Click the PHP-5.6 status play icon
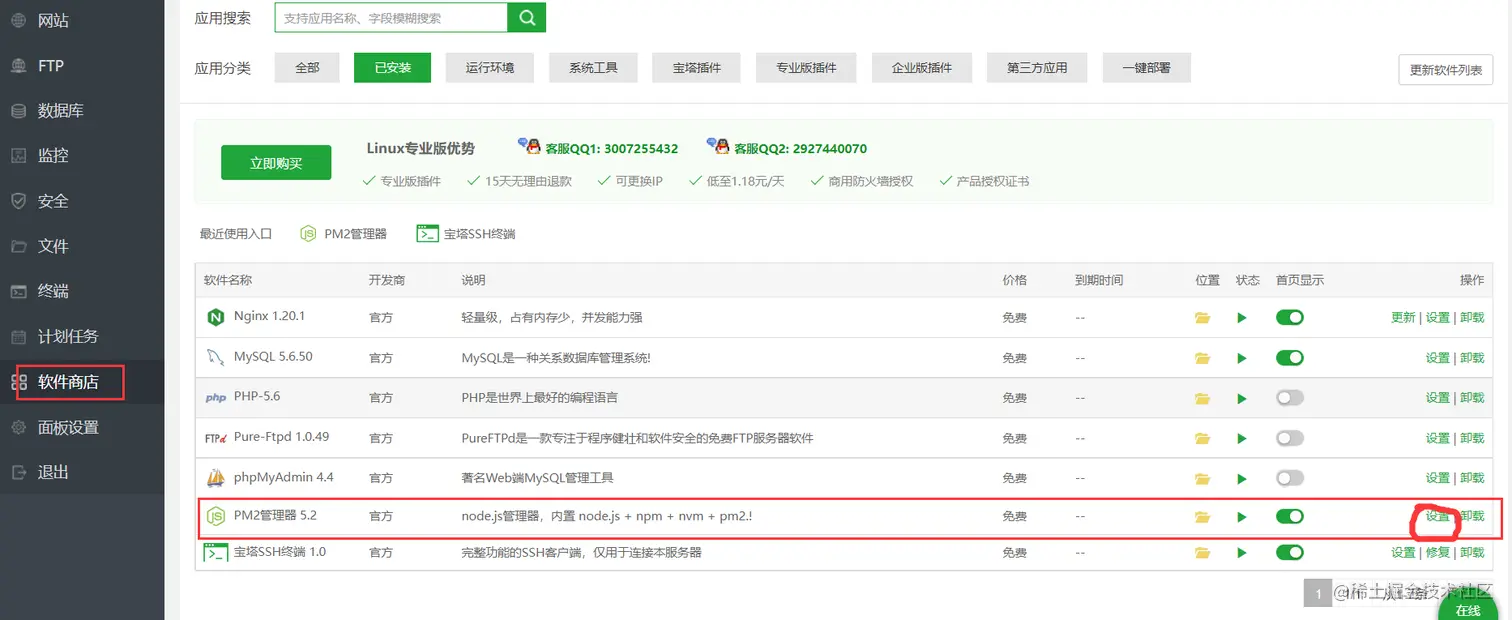1512x620 pixels. click(1242, 398)
